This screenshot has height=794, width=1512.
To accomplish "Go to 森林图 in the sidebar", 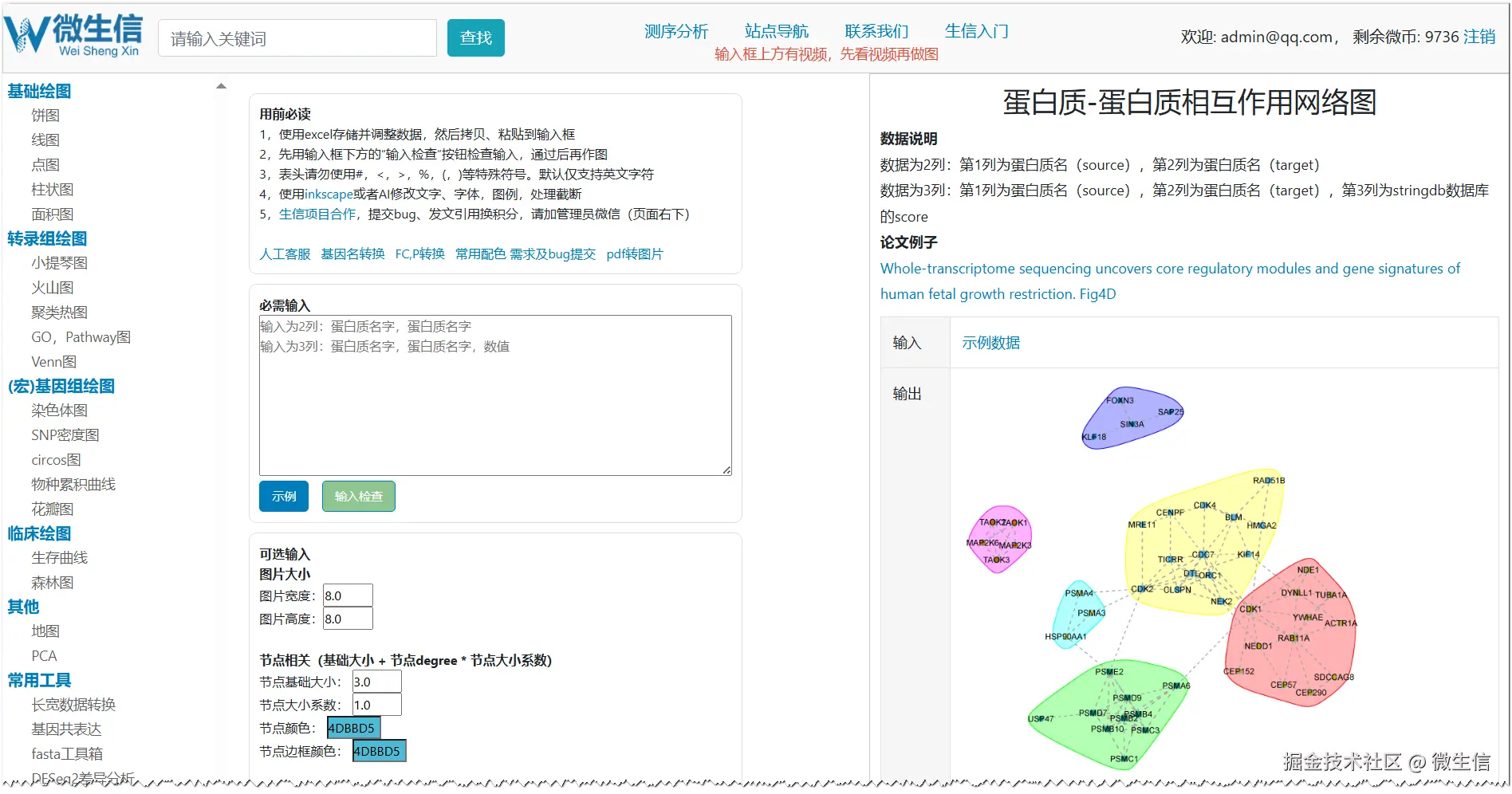I will 53,583.
